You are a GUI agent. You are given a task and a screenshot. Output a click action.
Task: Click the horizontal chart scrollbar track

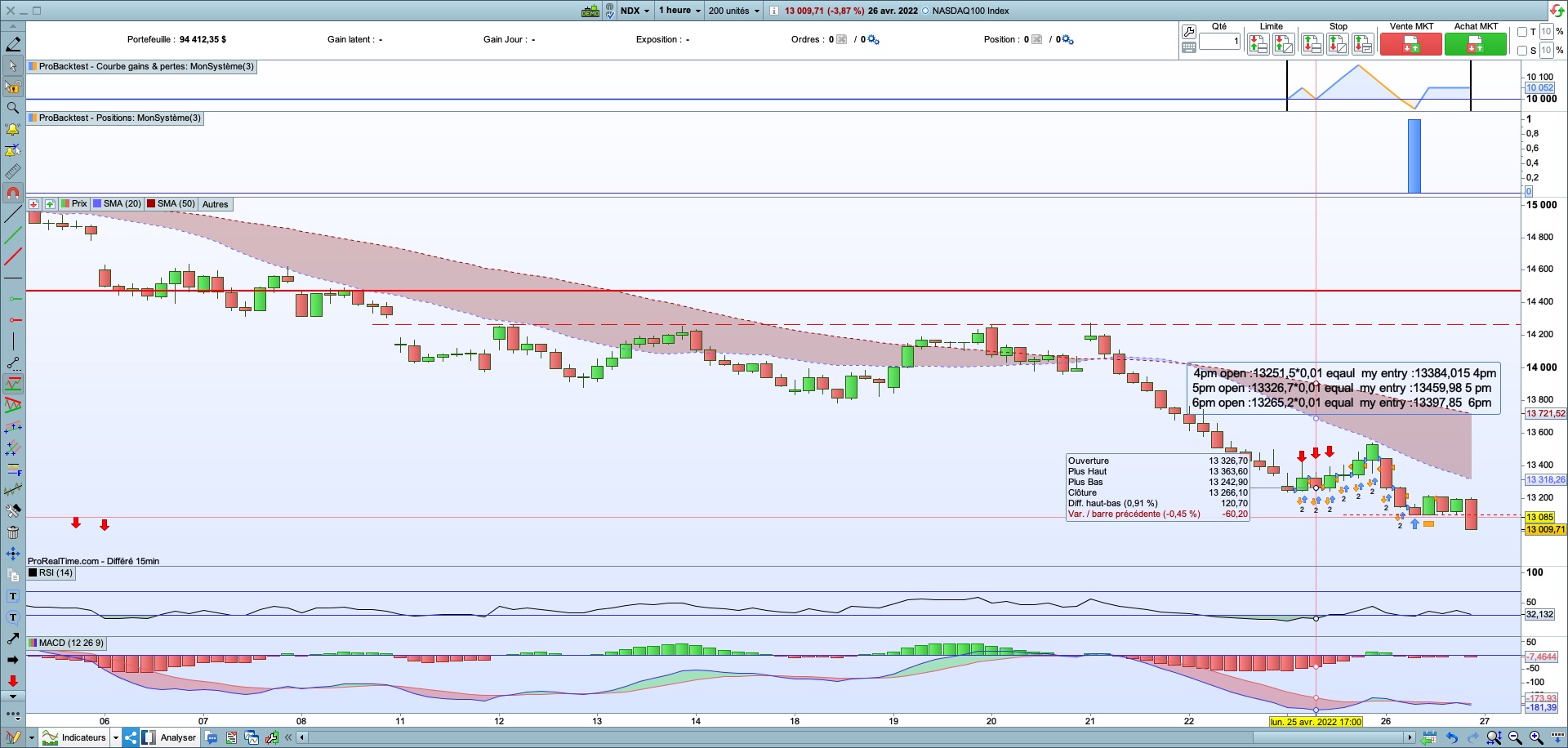point(855,737)
